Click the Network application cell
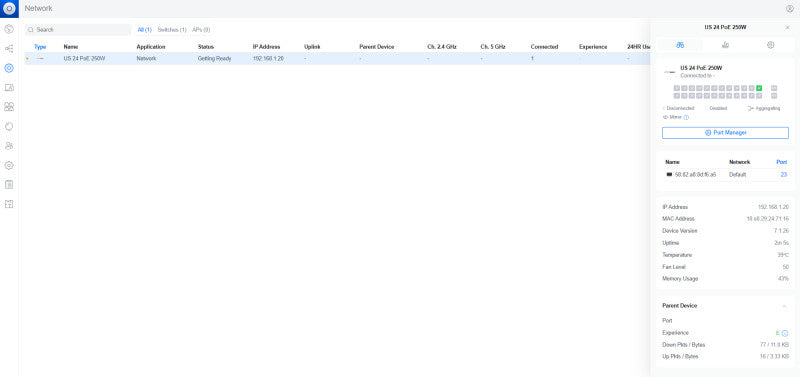The image size is (800, 377). [146, 59]
